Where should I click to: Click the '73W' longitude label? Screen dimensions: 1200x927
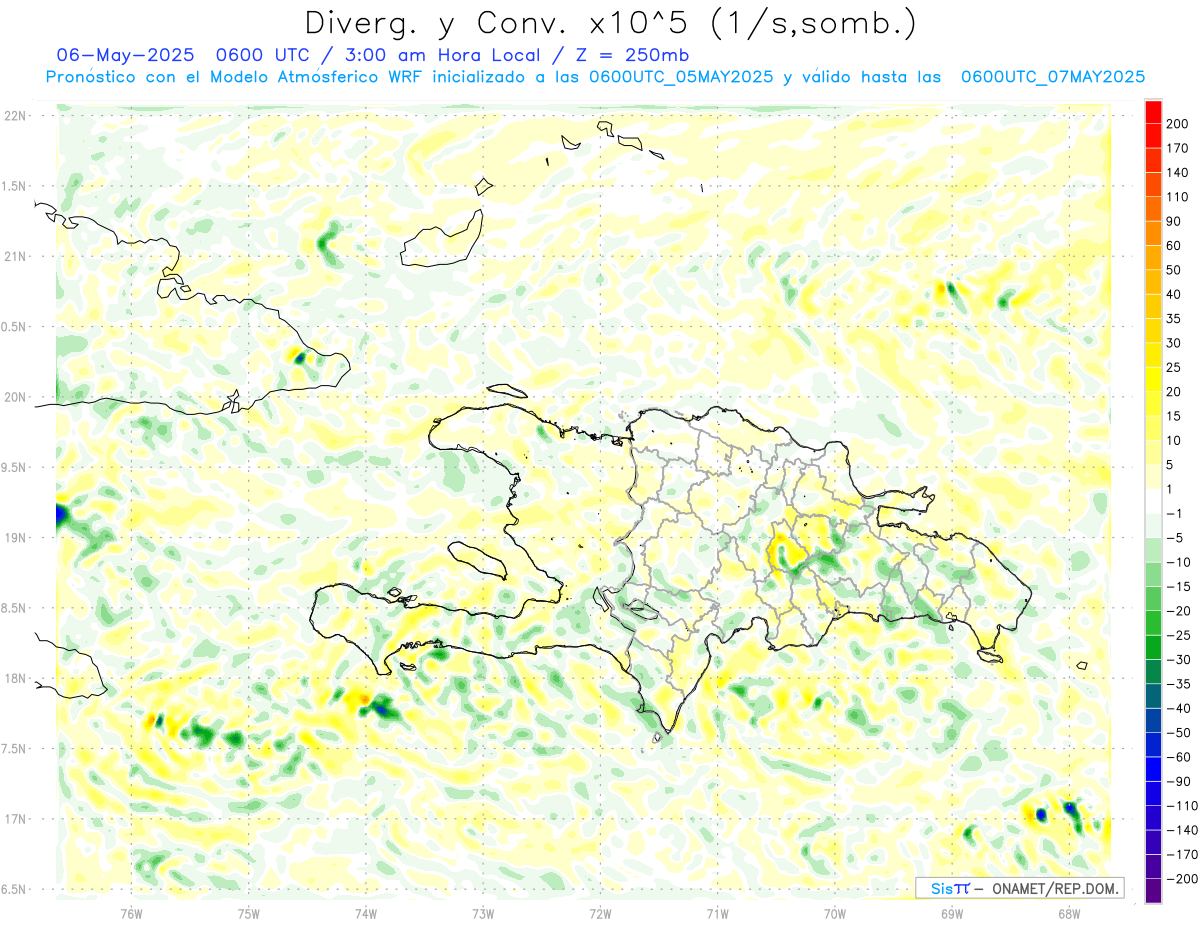coord(483,913)
